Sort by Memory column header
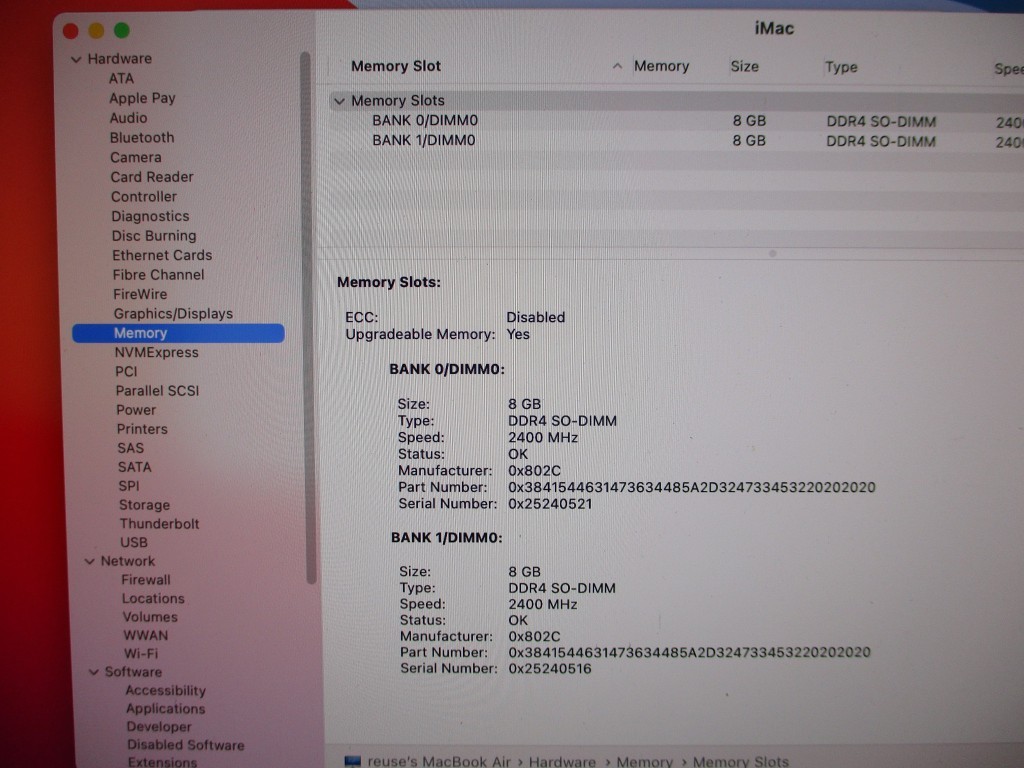This screenshot has height=768, width=1024. pyautogui.click(x=662, y=66)
